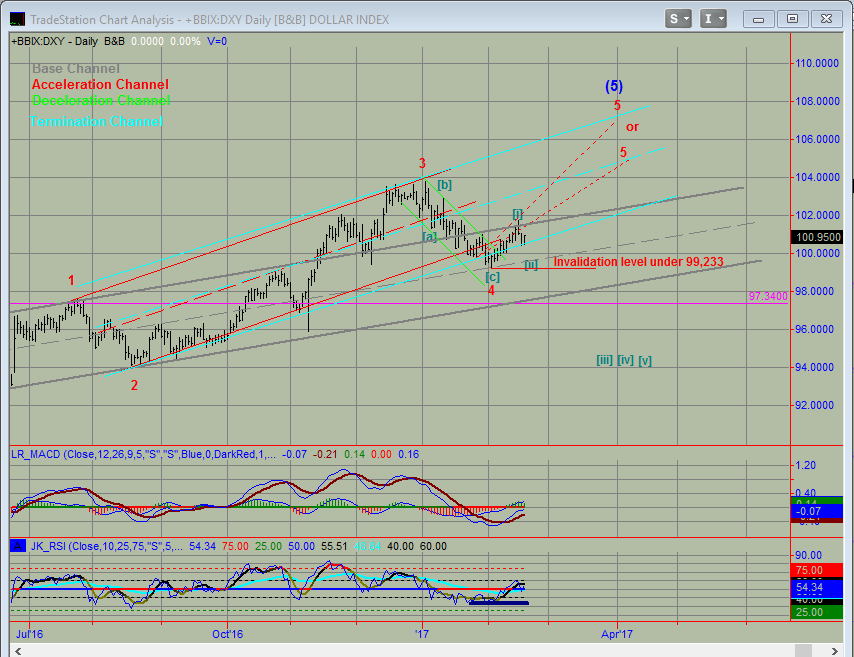Click the 104.0000 price axis label
The image size is (854, 657).
click(817, 177)
